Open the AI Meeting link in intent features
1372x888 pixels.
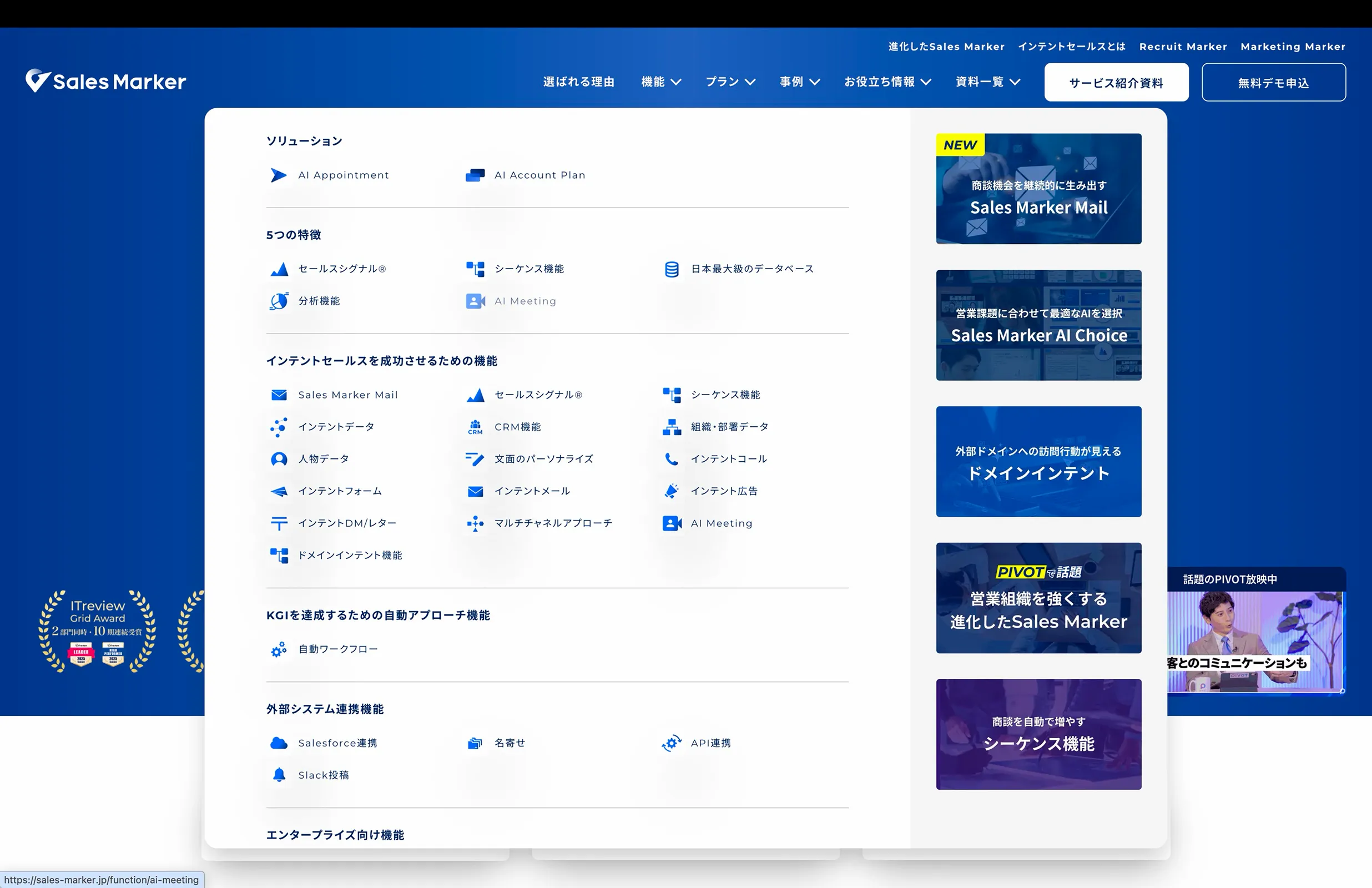722,523
